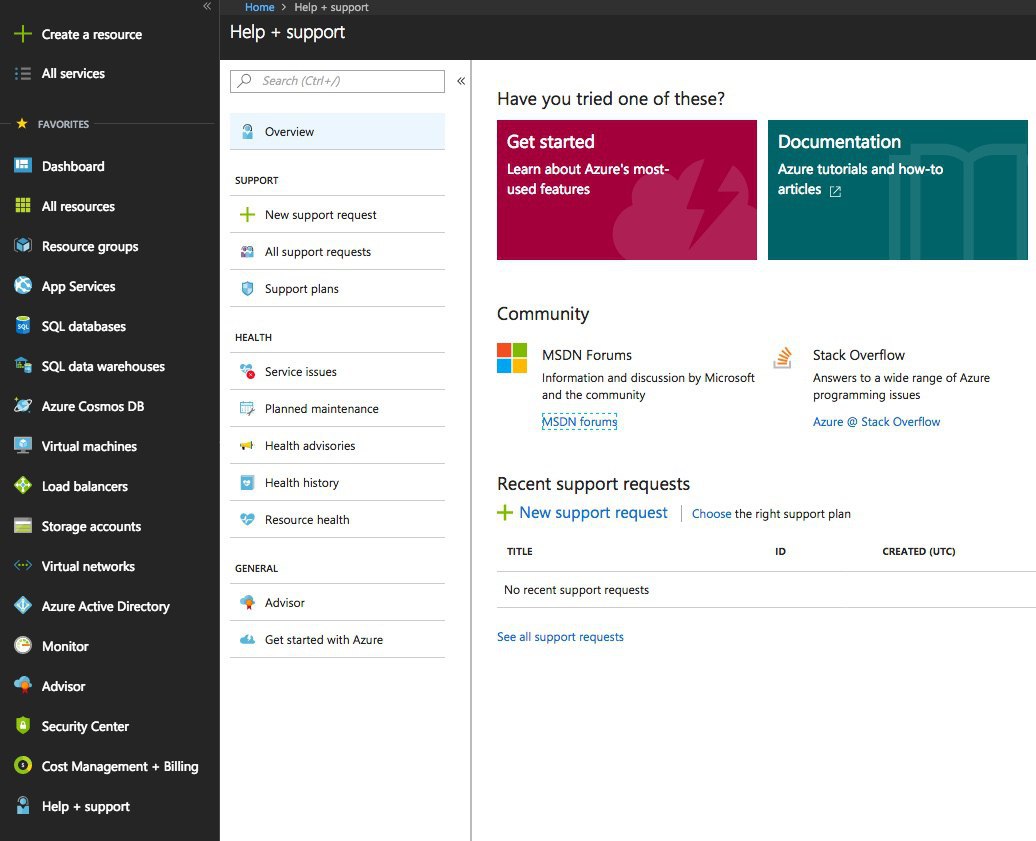Click the Stack Overflow logo icon
The width and height of the screenshot is (1036, 841).
(783, 358)
